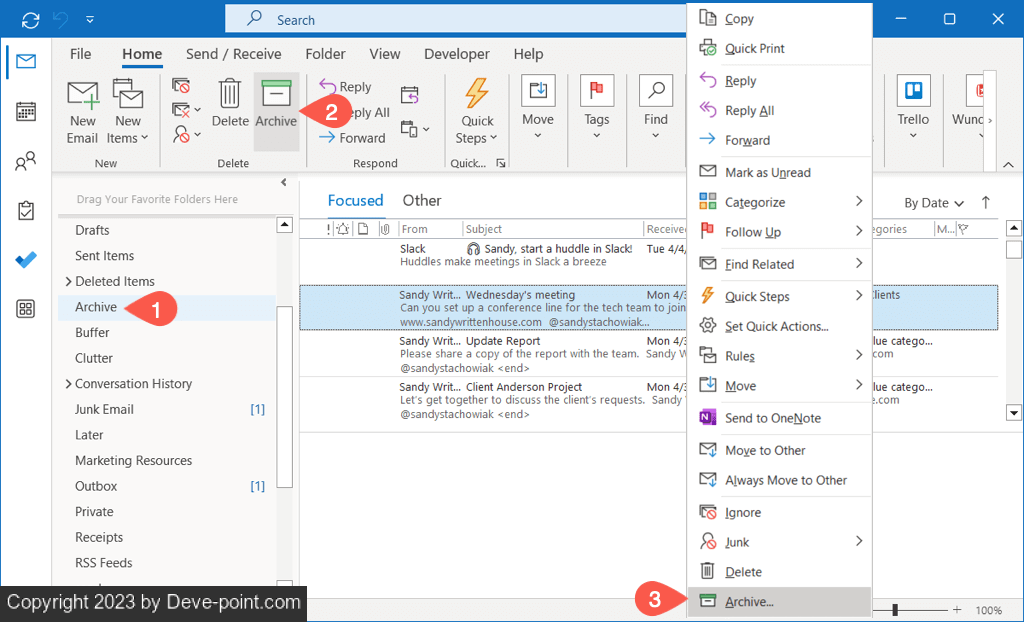Open the People contacts icon in sidebar

[x=26, y=161]
